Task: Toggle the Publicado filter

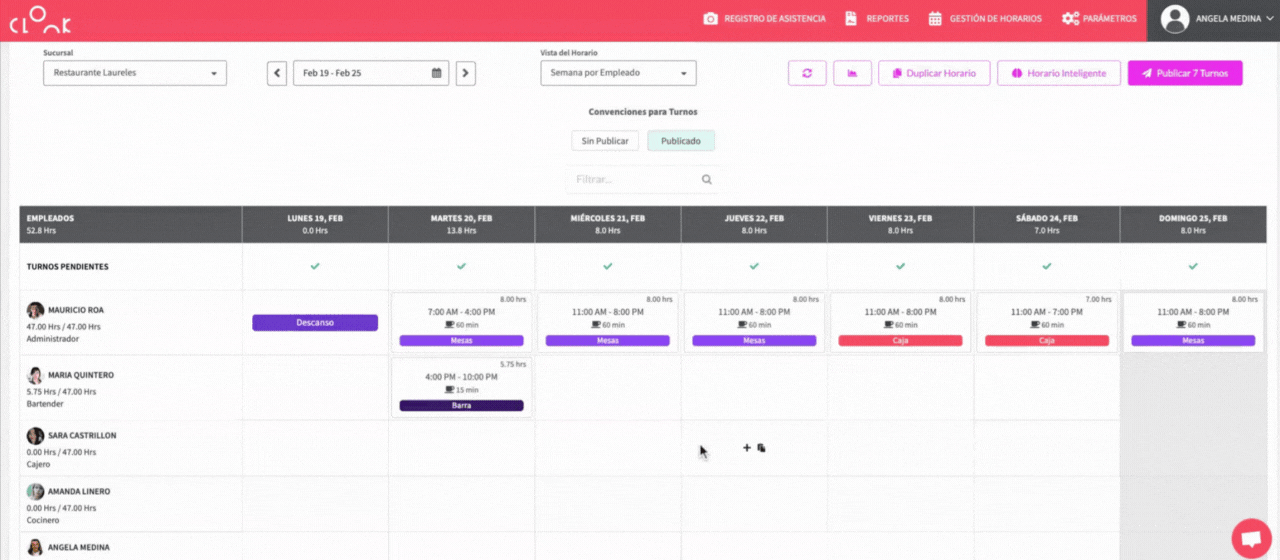Action: click(681, 141)
